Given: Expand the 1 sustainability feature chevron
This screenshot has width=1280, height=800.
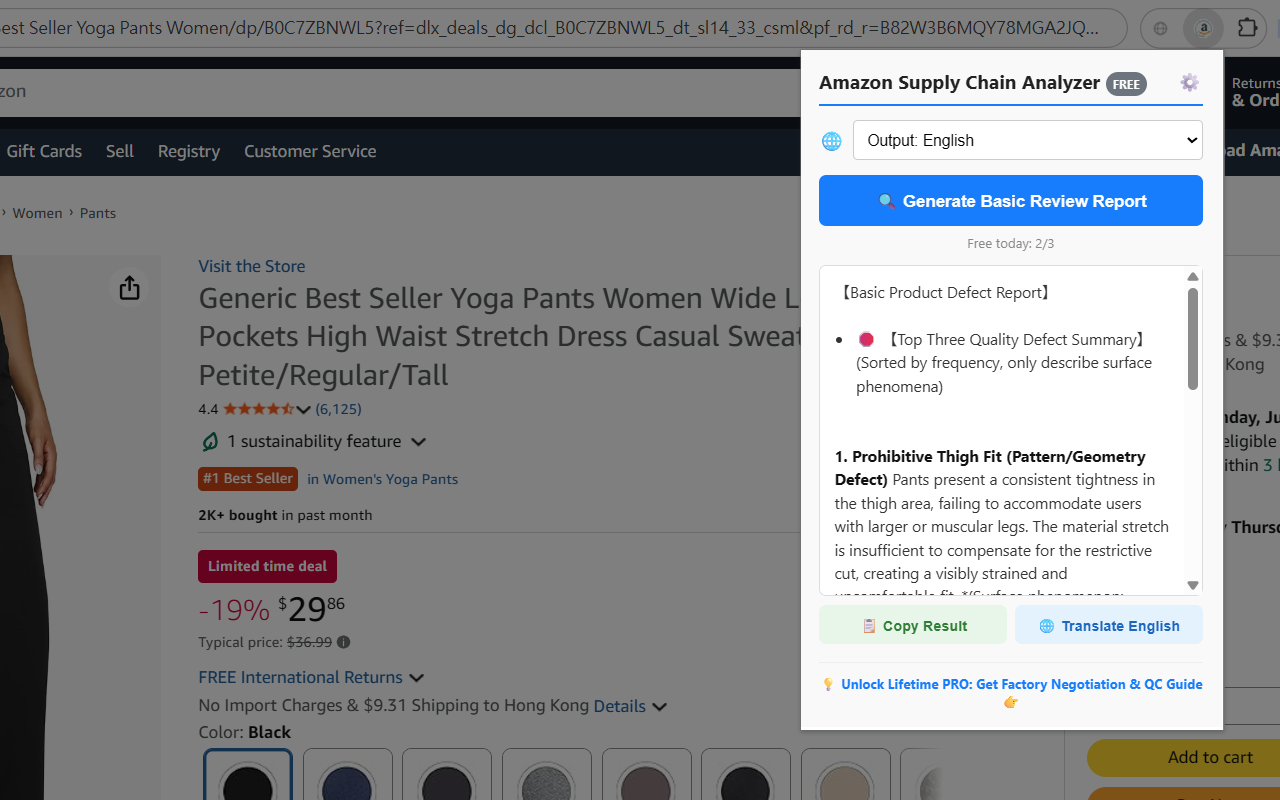Looking at the screenshot, I should pyautogui.click(x=419, y=442).
